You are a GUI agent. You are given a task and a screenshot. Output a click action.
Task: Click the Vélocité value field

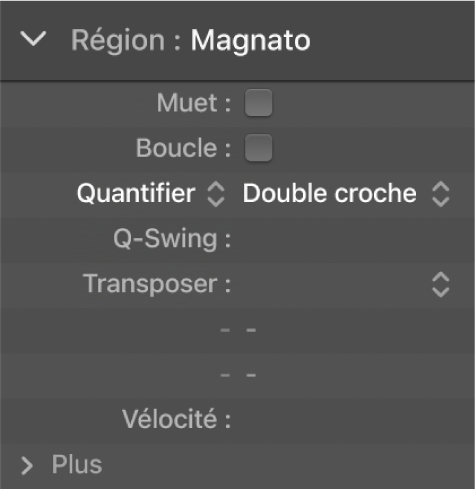pyautogui.click(x=347, y=419)
